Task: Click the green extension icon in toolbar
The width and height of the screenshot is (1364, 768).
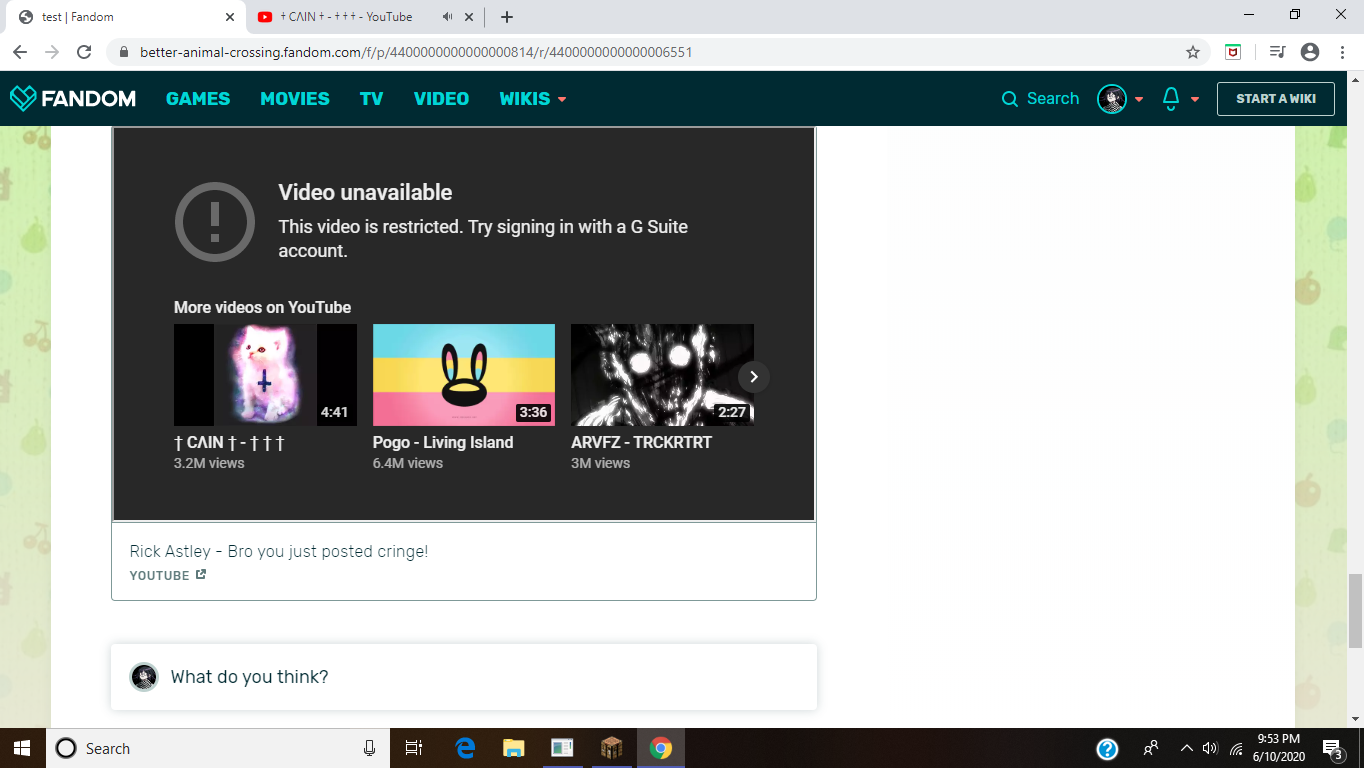Action: tap(1234, 52)
